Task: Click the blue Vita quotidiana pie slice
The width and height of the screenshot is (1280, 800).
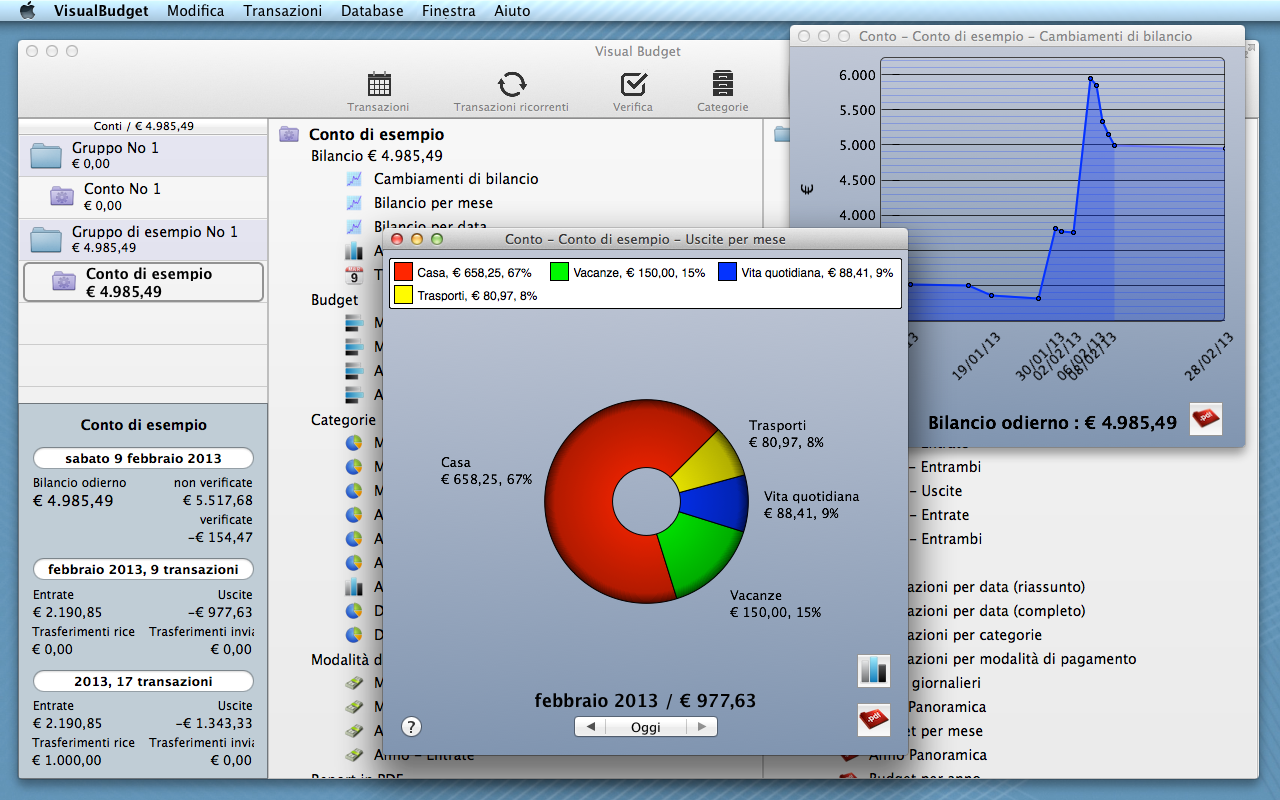Action: pyautogui.click(x=716, y=505)
